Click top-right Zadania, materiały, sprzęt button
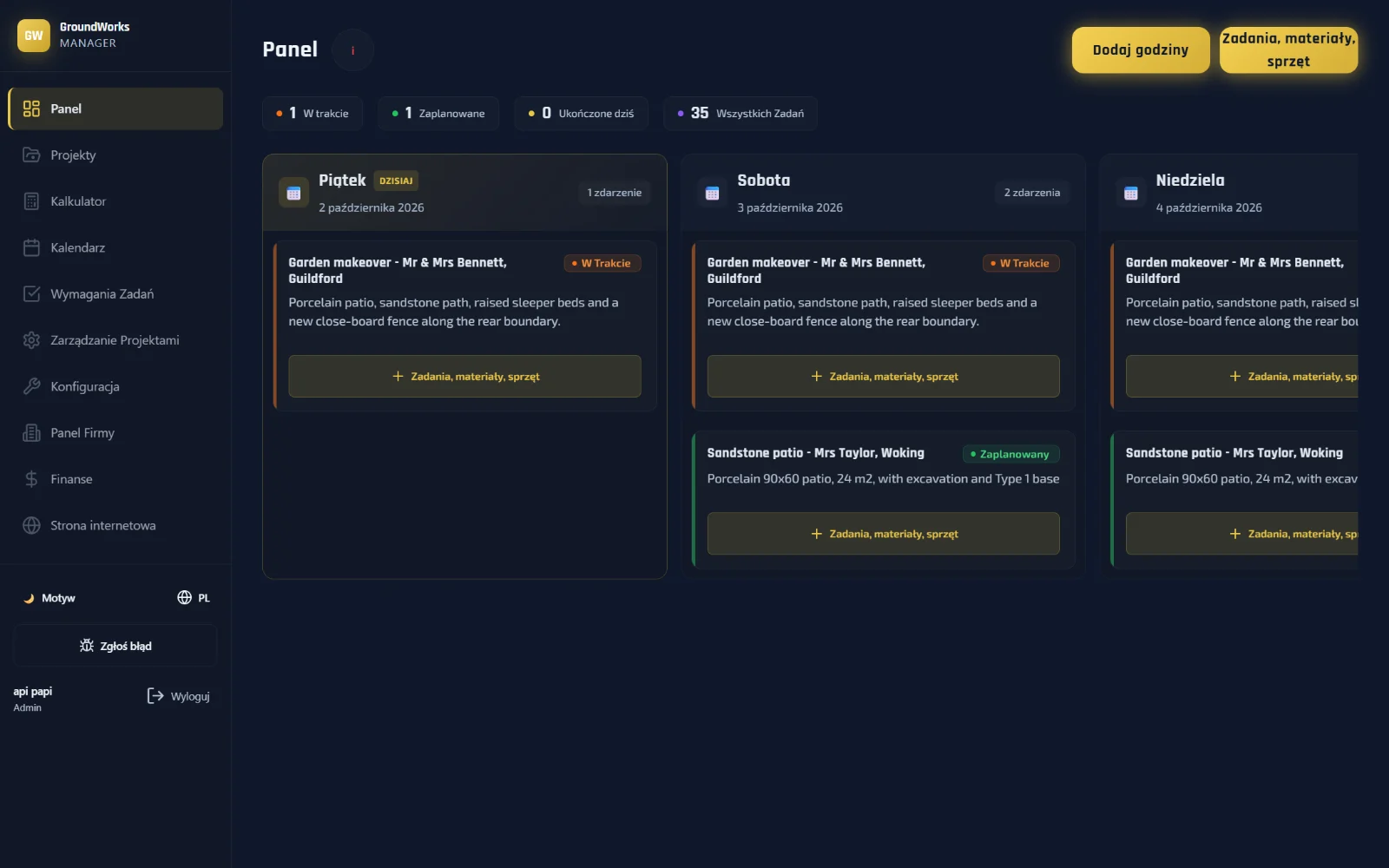 [x=1288, y=49]
